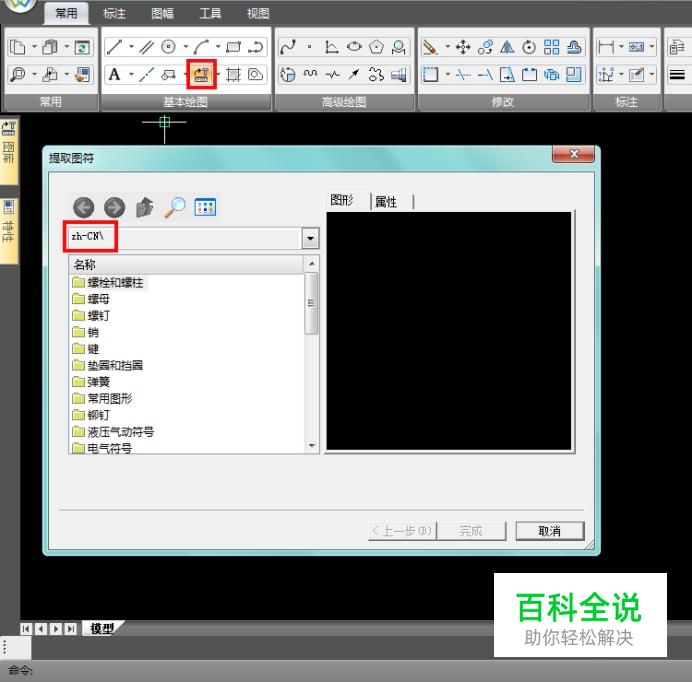Click the 上一步 button
The width and height of the screenshot is (692, 682).
(402, 531)
